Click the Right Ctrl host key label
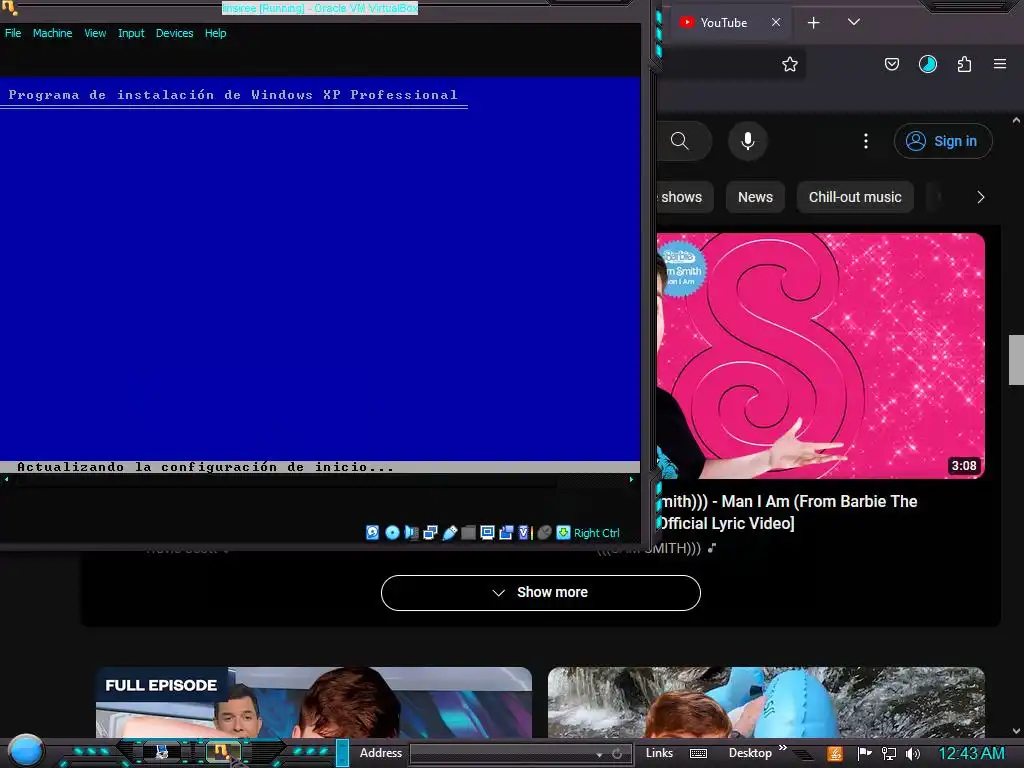 click(x=596, y=533)
